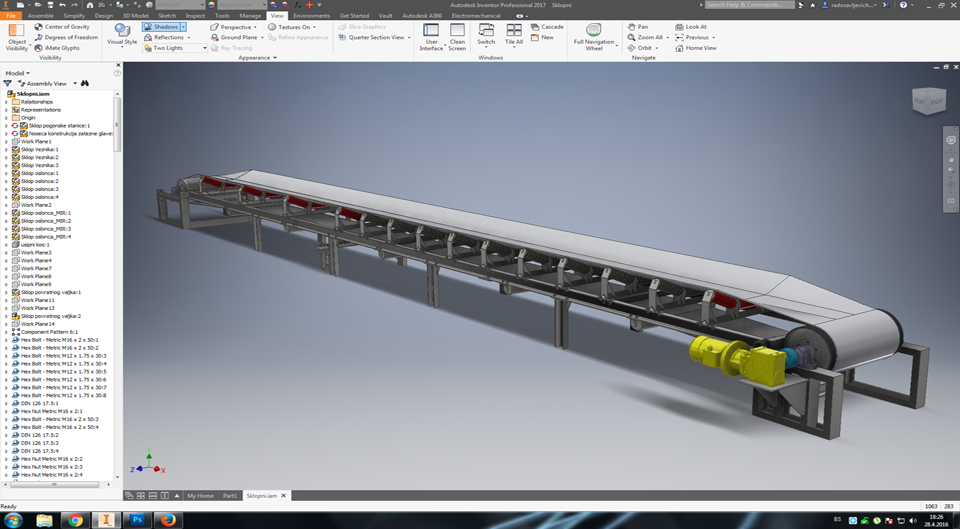Switch to the Assemble ribbon tab
Viewport: 960px width, 529px height.
[41, 16]
